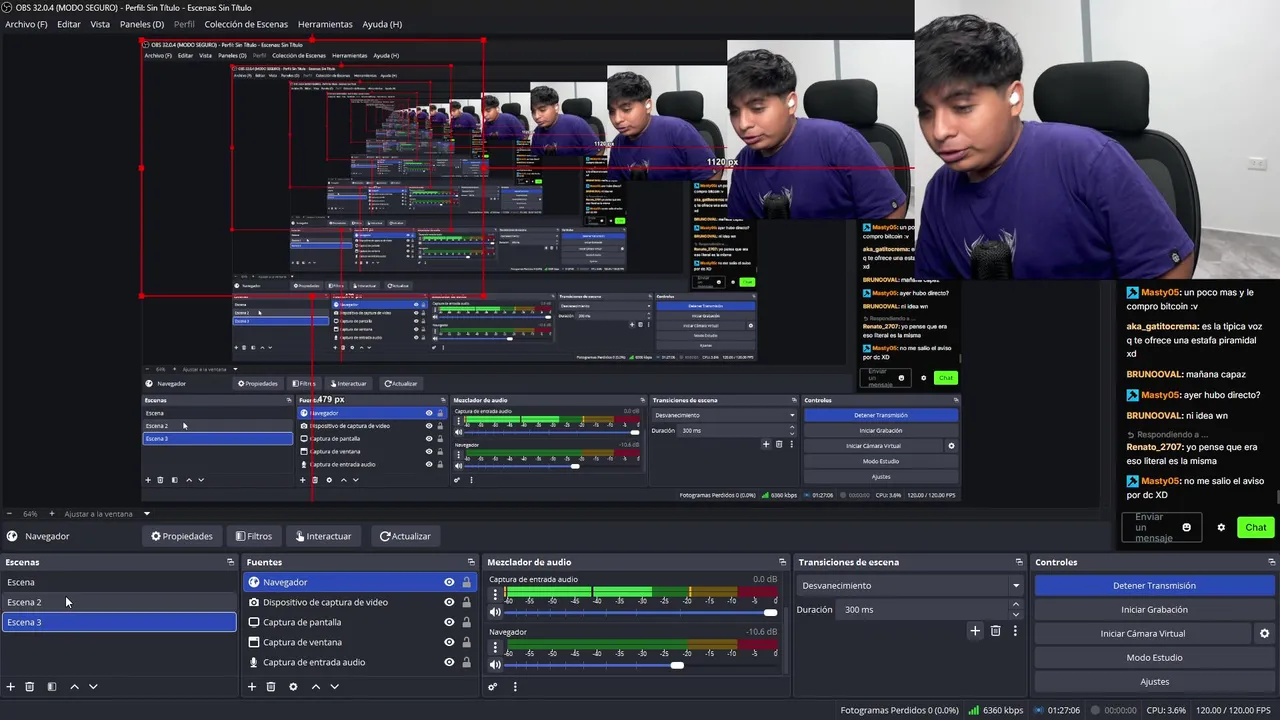Viewport: 1280px width, 720px height.
Task: Zoom out preview with minus icon
Action: [10, 514]
